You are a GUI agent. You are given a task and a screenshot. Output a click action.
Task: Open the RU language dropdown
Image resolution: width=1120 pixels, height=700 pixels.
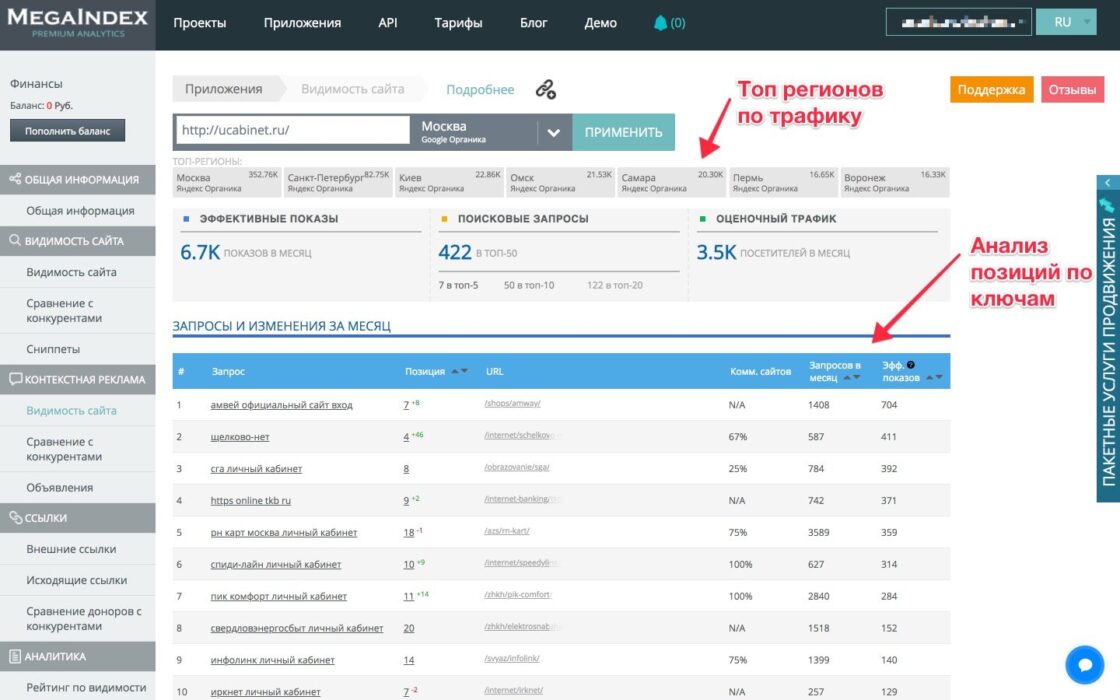coord(1066,22)
